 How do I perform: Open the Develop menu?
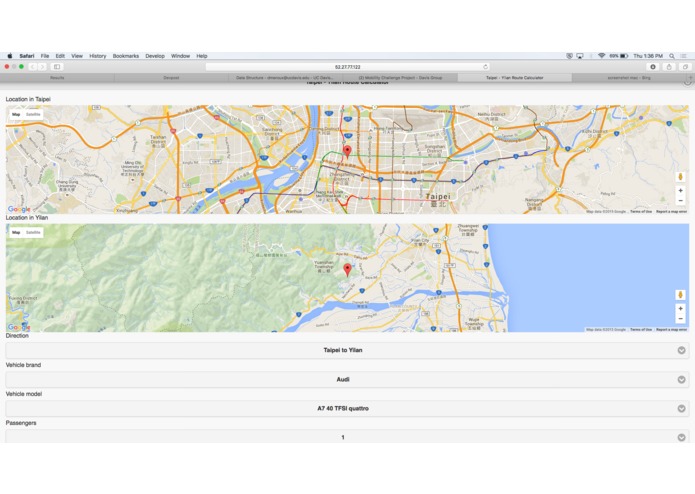click(x=155, y=56)
